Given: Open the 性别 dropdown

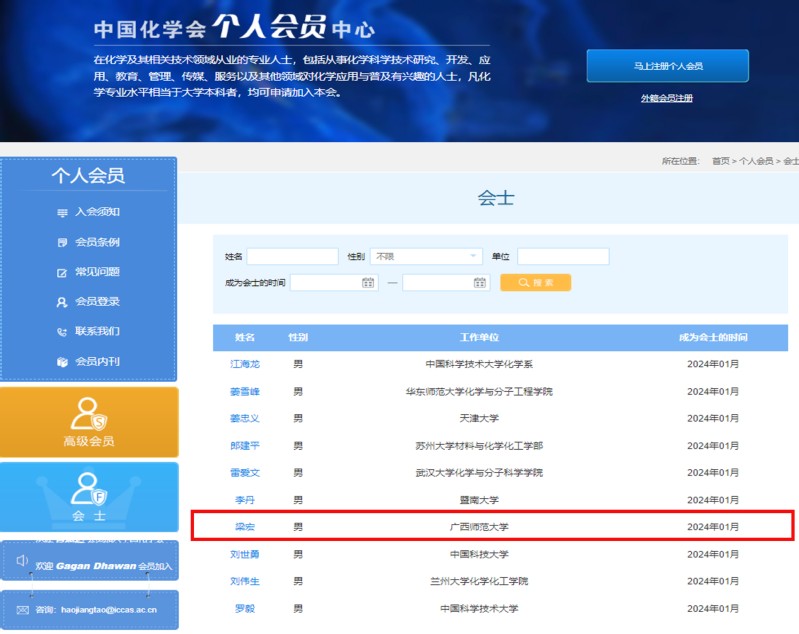Looking at the screenshot, I should pos(426,256).
